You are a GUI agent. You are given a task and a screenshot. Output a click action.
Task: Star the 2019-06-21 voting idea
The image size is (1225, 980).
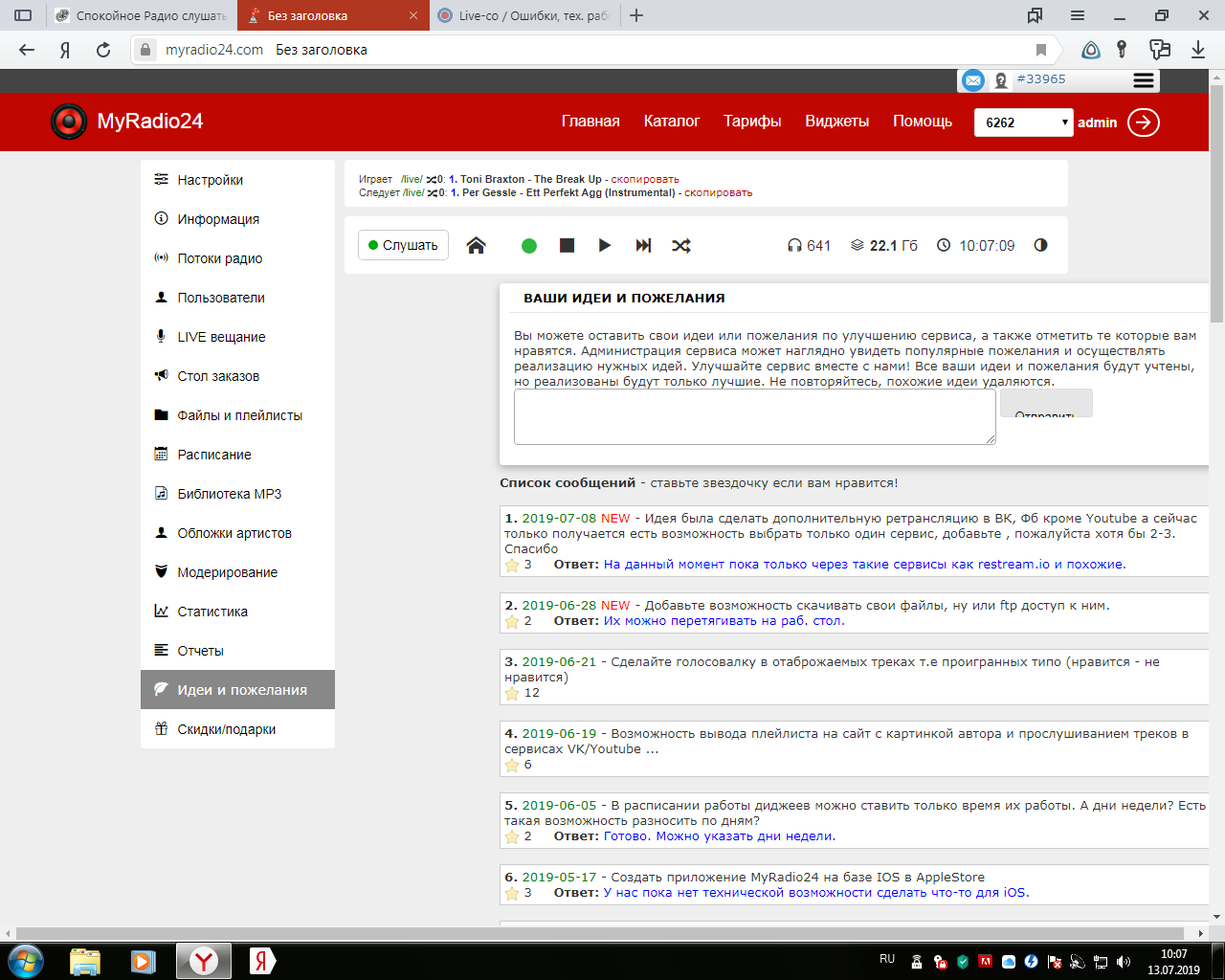coord(512,693)
